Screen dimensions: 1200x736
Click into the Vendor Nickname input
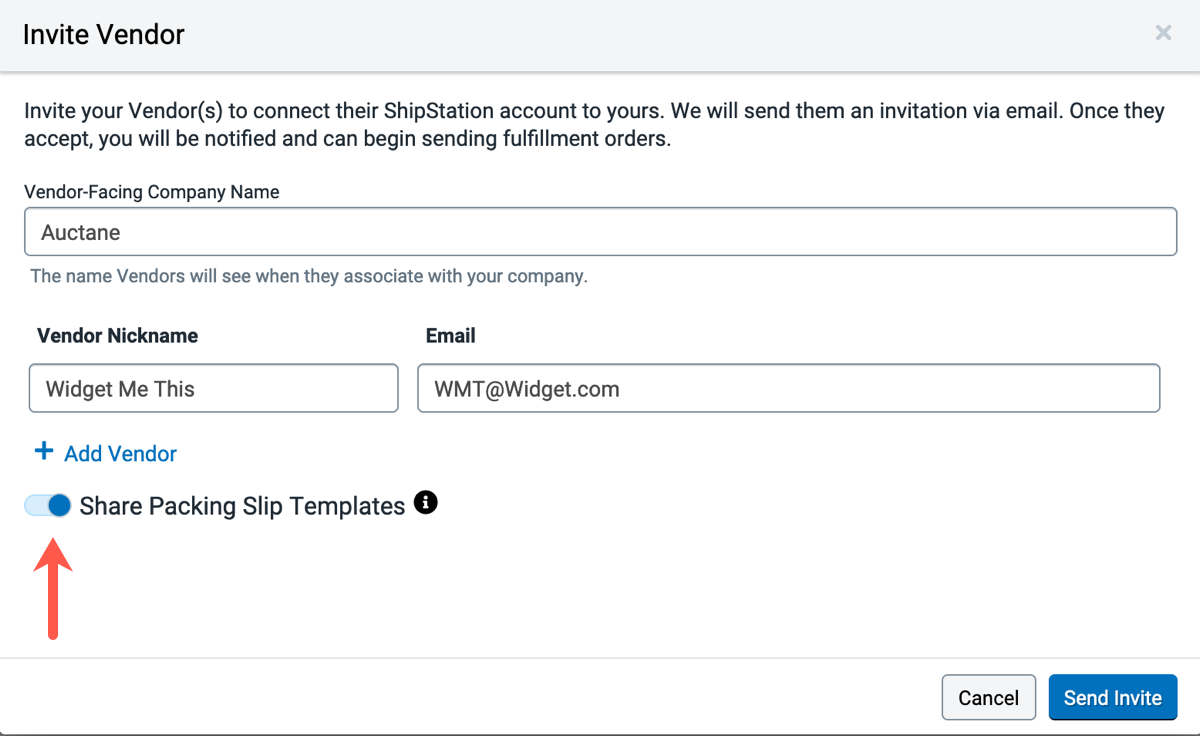tap(214, 388)
